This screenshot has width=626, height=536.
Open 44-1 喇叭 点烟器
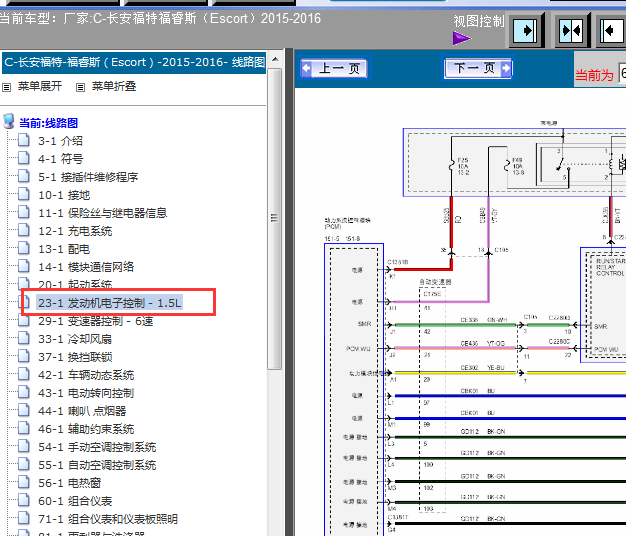point(82,411)
